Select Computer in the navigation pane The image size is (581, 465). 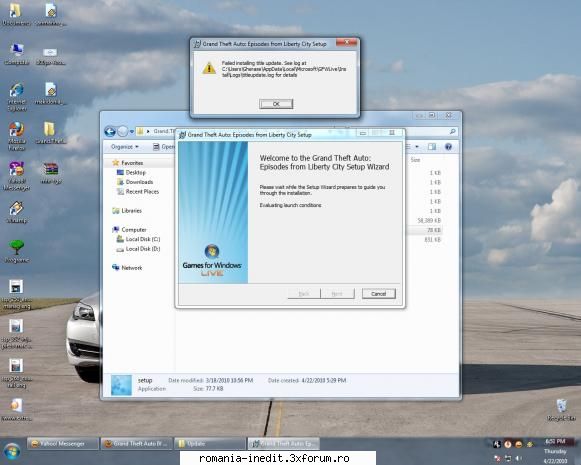129,230
